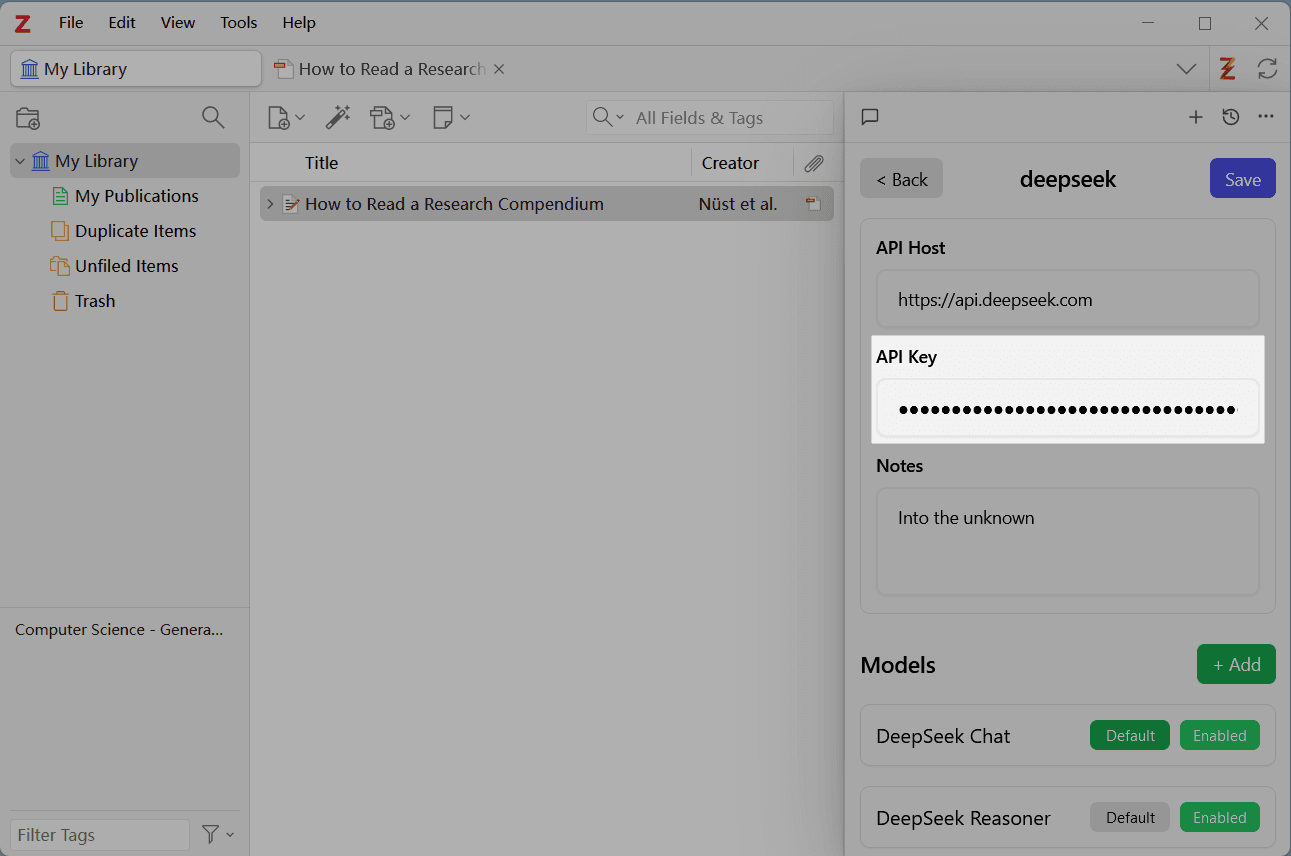The width and height of the screenshot is (1291, 856).
Task: Open the Tools menu
Action: [239, 22]
